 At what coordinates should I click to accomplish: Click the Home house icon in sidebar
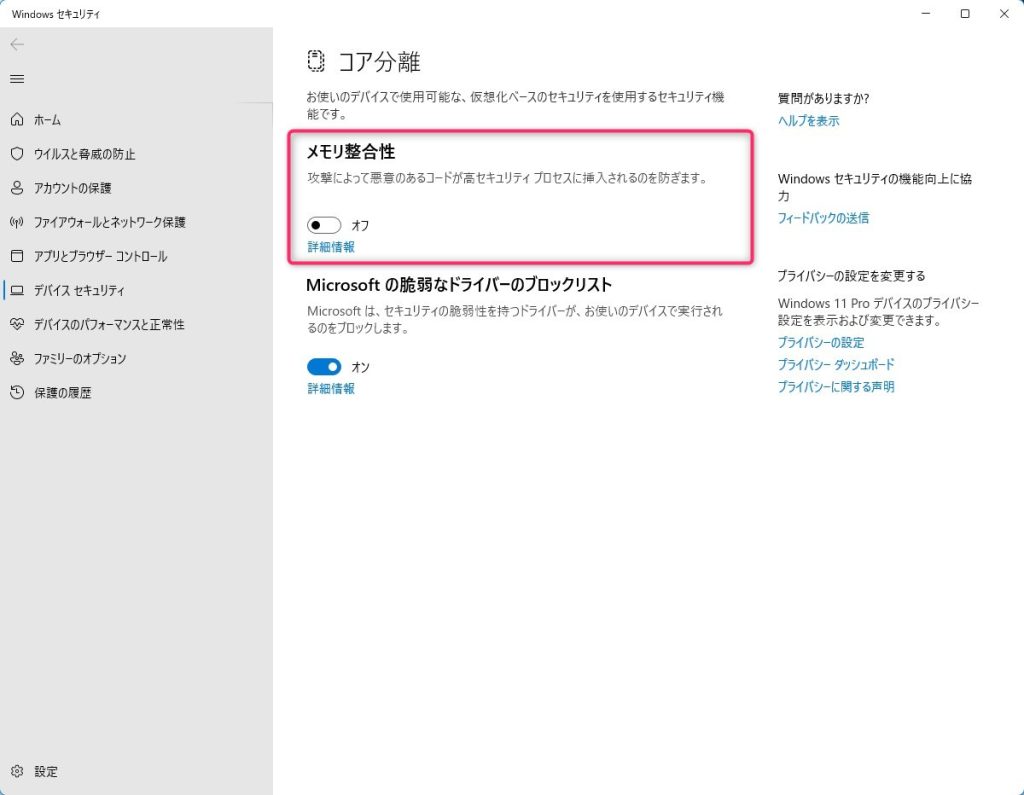17,120
